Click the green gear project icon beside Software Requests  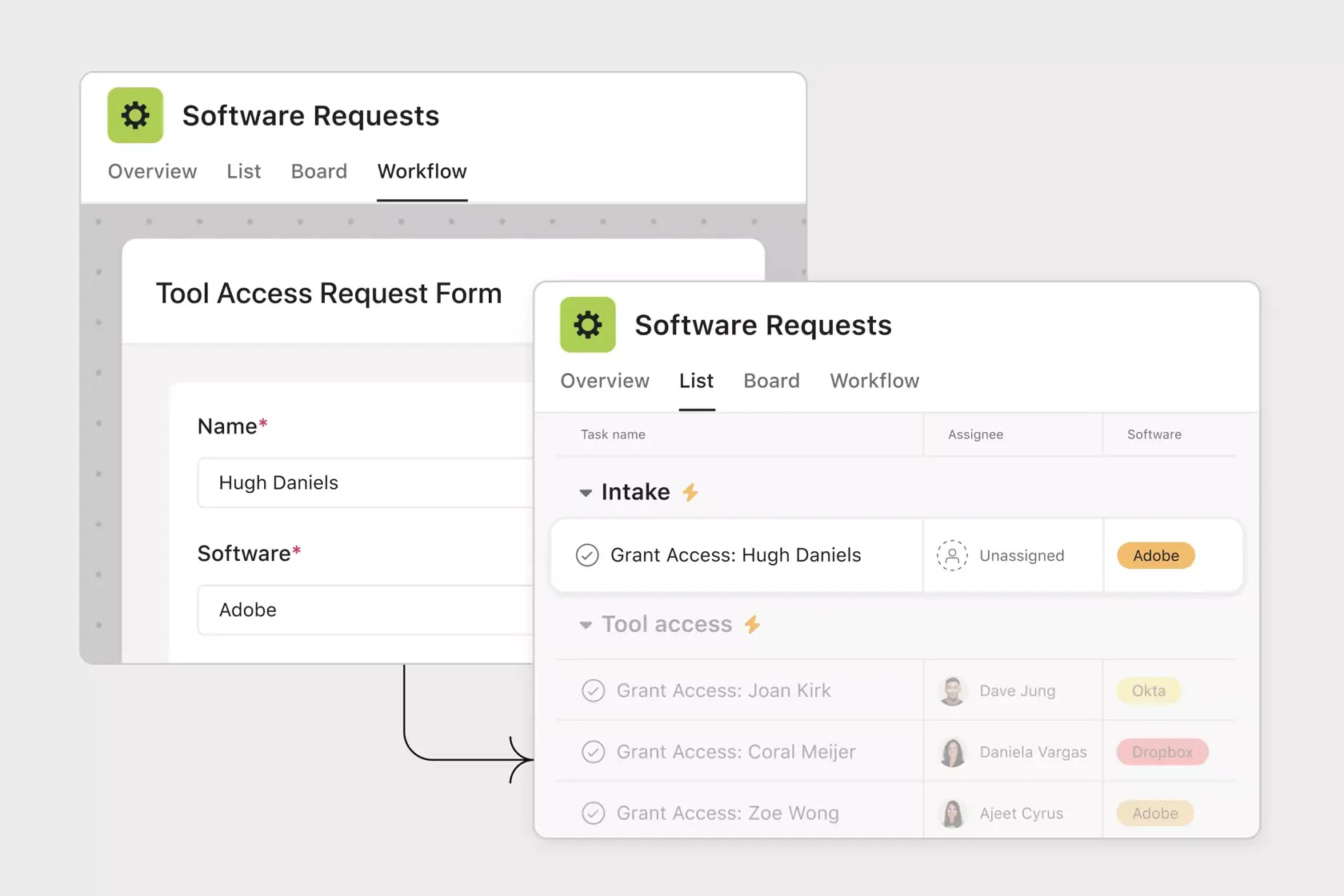(x=588, y=325)
